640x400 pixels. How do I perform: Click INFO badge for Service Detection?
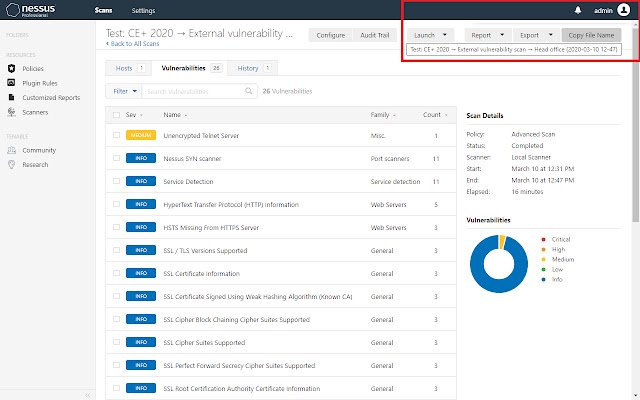(141, 181)
